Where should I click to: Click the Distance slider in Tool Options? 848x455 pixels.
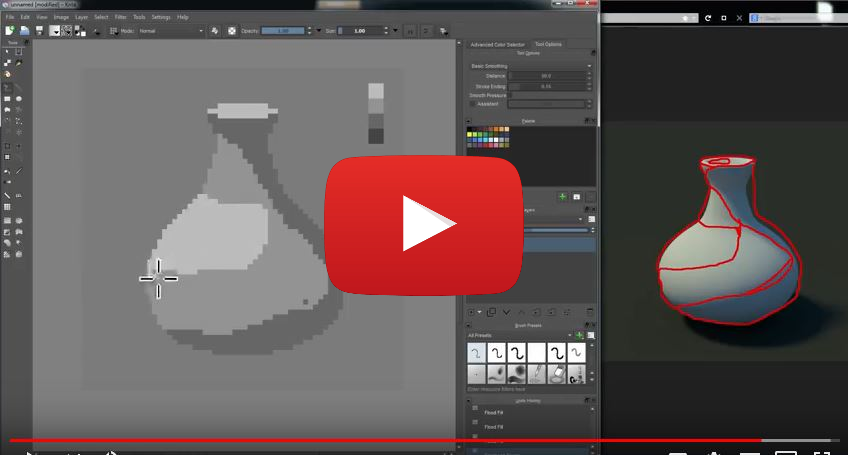tap(546, 76)
